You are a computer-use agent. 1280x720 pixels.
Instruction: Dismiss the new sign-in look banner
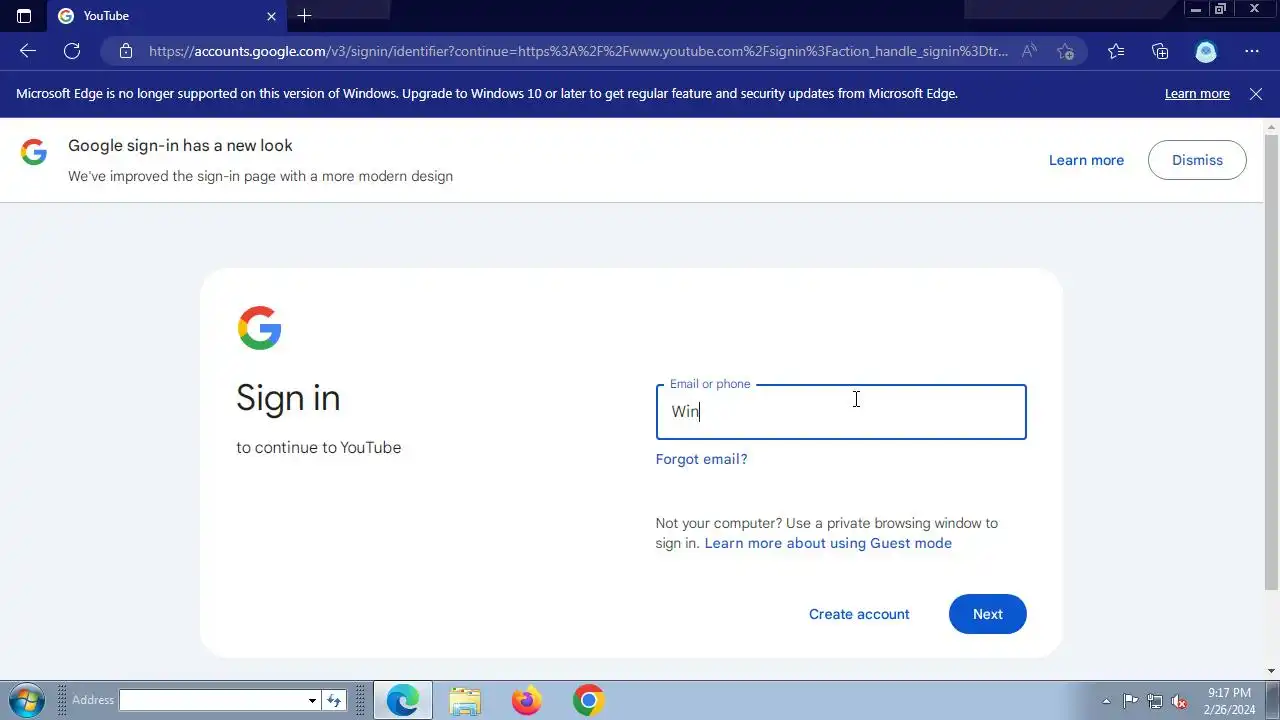pos(1197,160)
